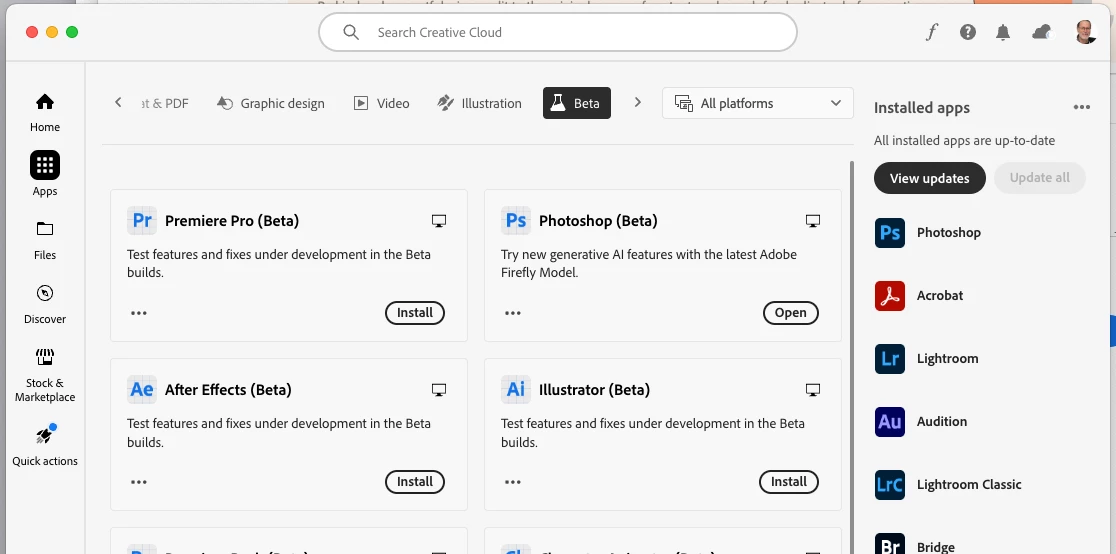The image size is (1116, 554).
Task: Switch to the Video category tab
Action: point(382,103)
